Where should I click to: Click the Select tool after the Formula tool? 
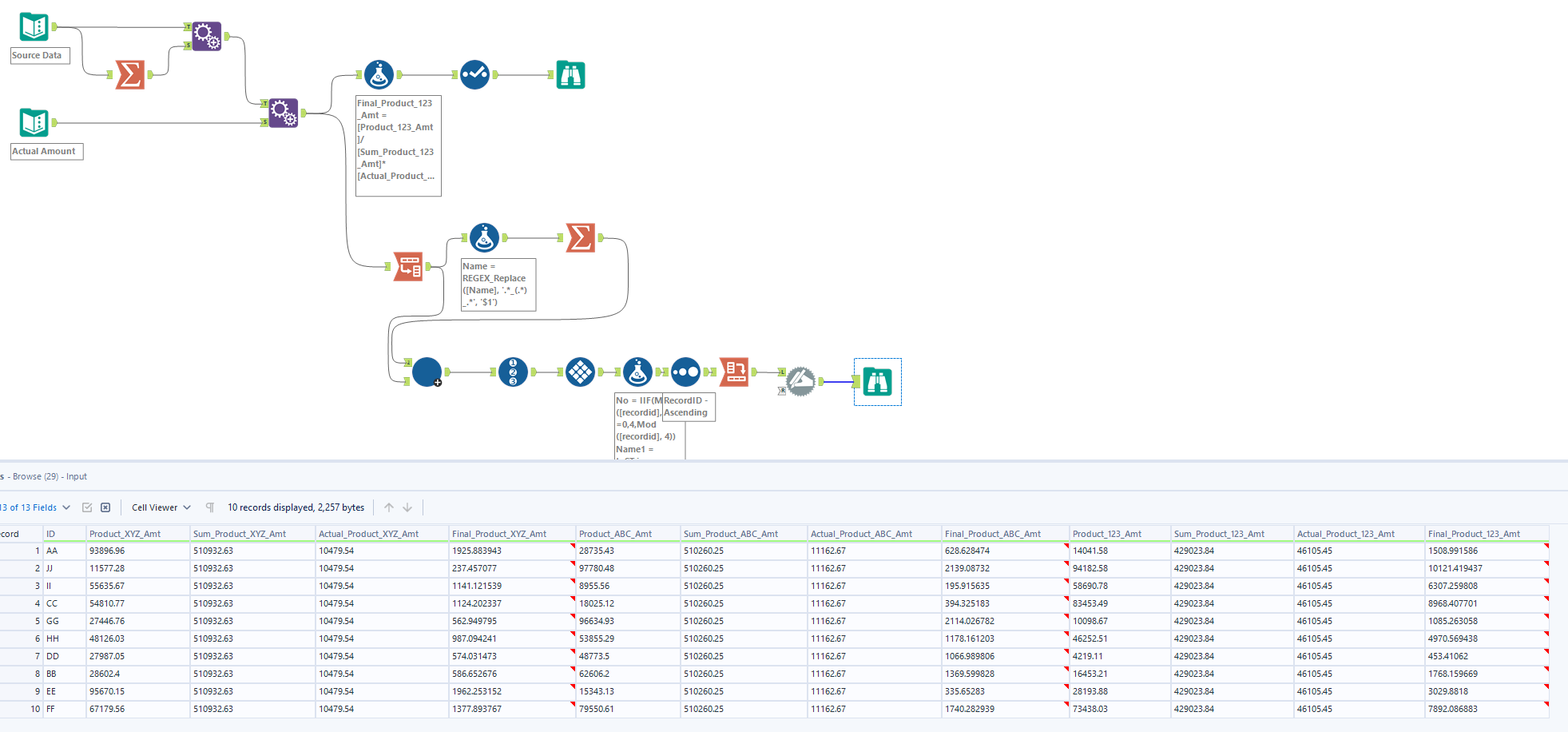[685, 372]
